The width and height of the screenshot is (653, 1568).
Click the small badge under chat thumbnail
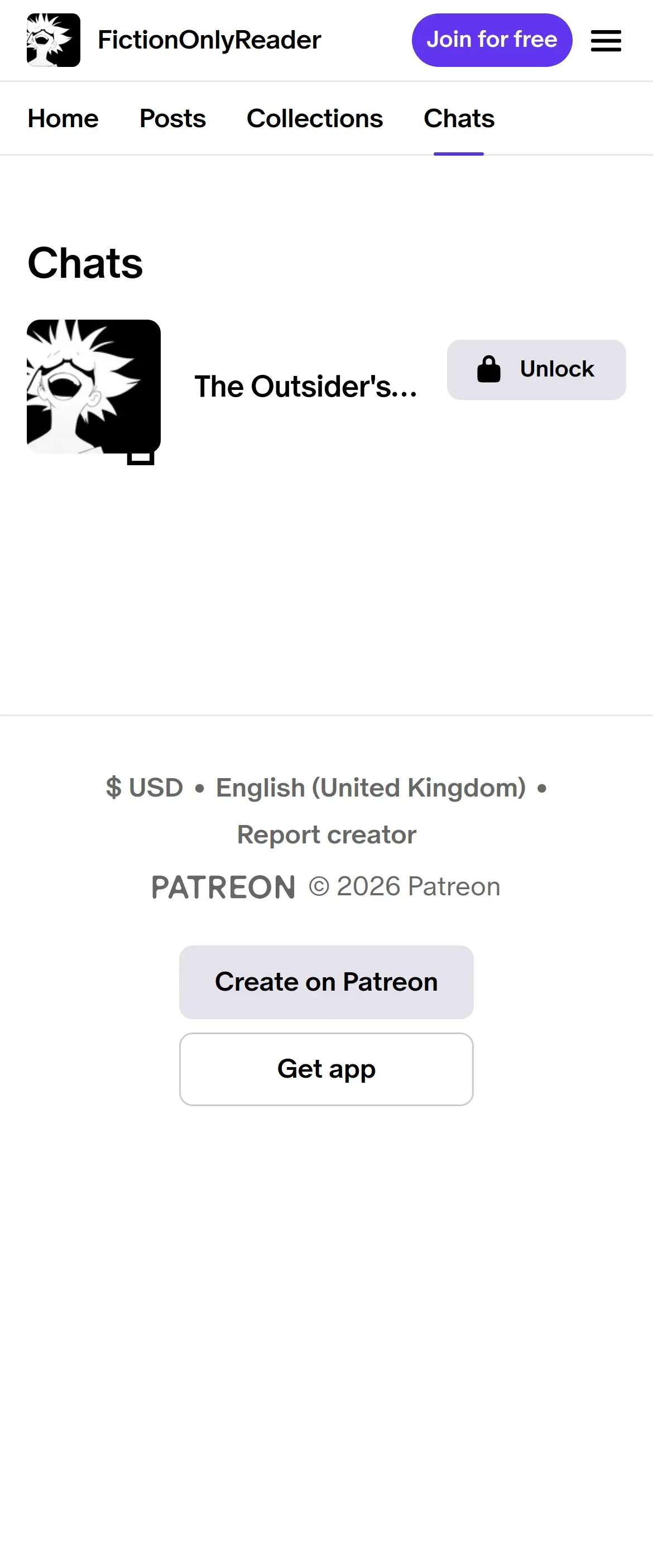[140, 457]
